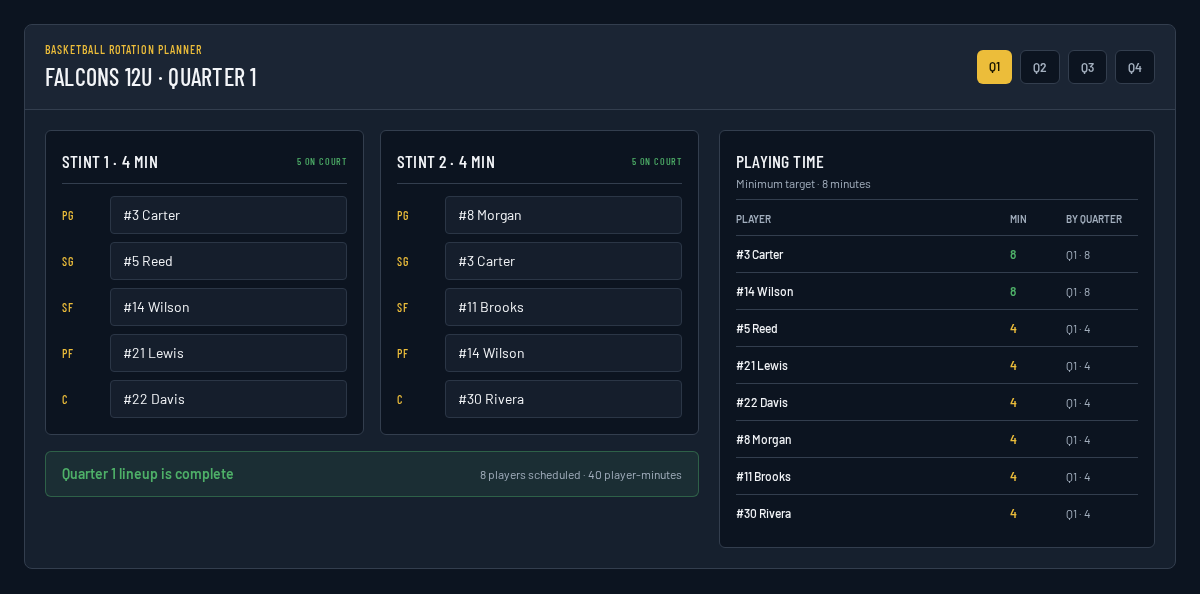Switch to the Q1 quarter tab
This screenshot has height=594, width=1200.
994,67
